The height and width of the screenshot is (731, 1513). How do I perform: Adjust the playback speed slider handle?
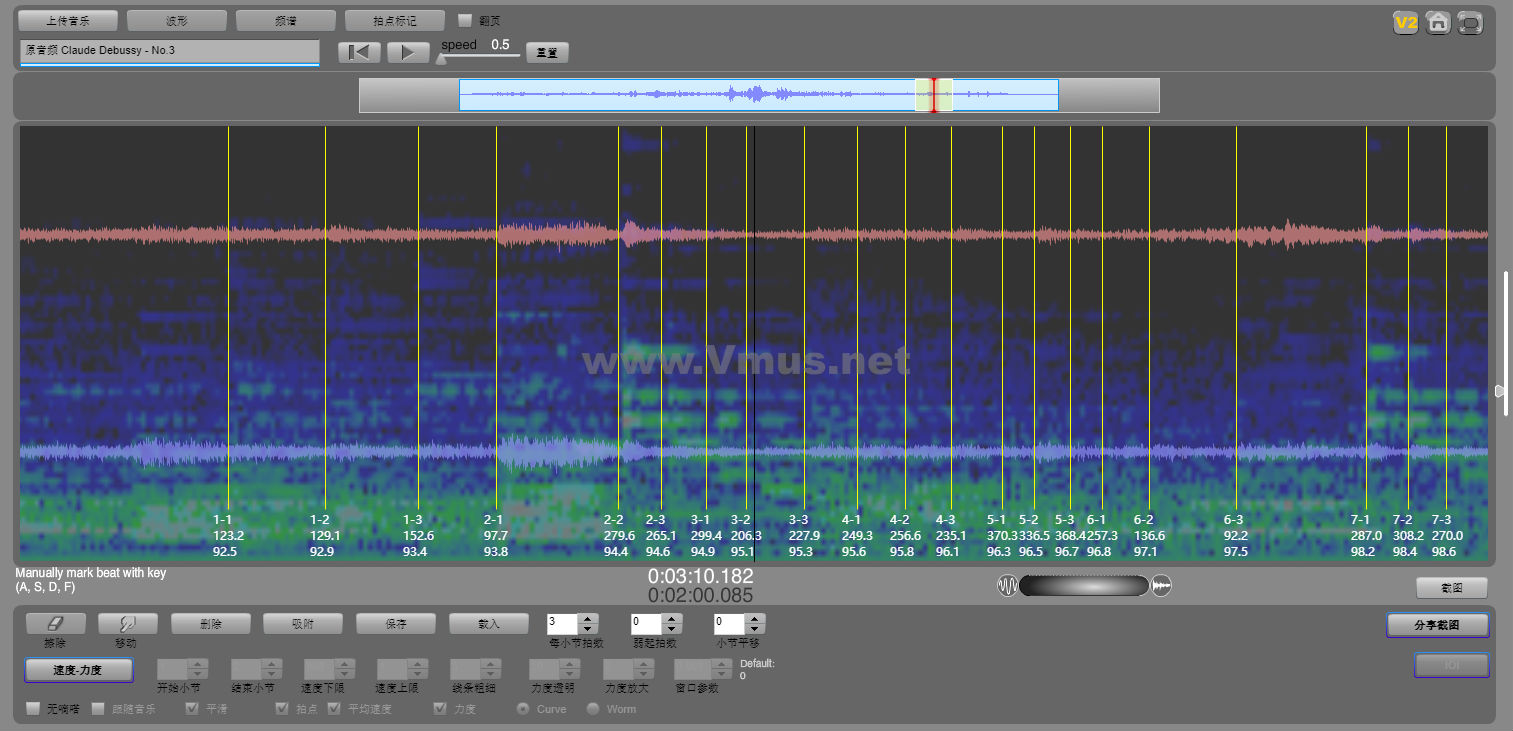[441, 59]
